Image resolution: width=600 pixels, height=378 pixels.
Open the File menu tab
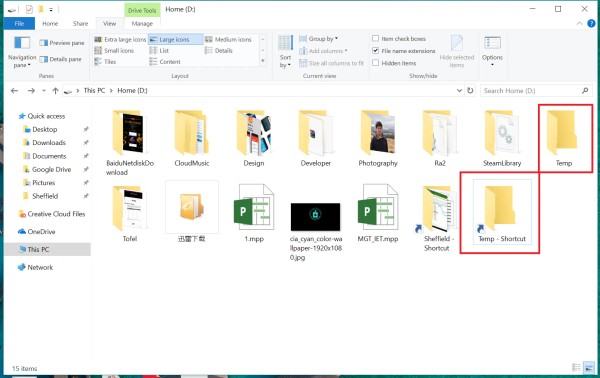tap(19, 23)
